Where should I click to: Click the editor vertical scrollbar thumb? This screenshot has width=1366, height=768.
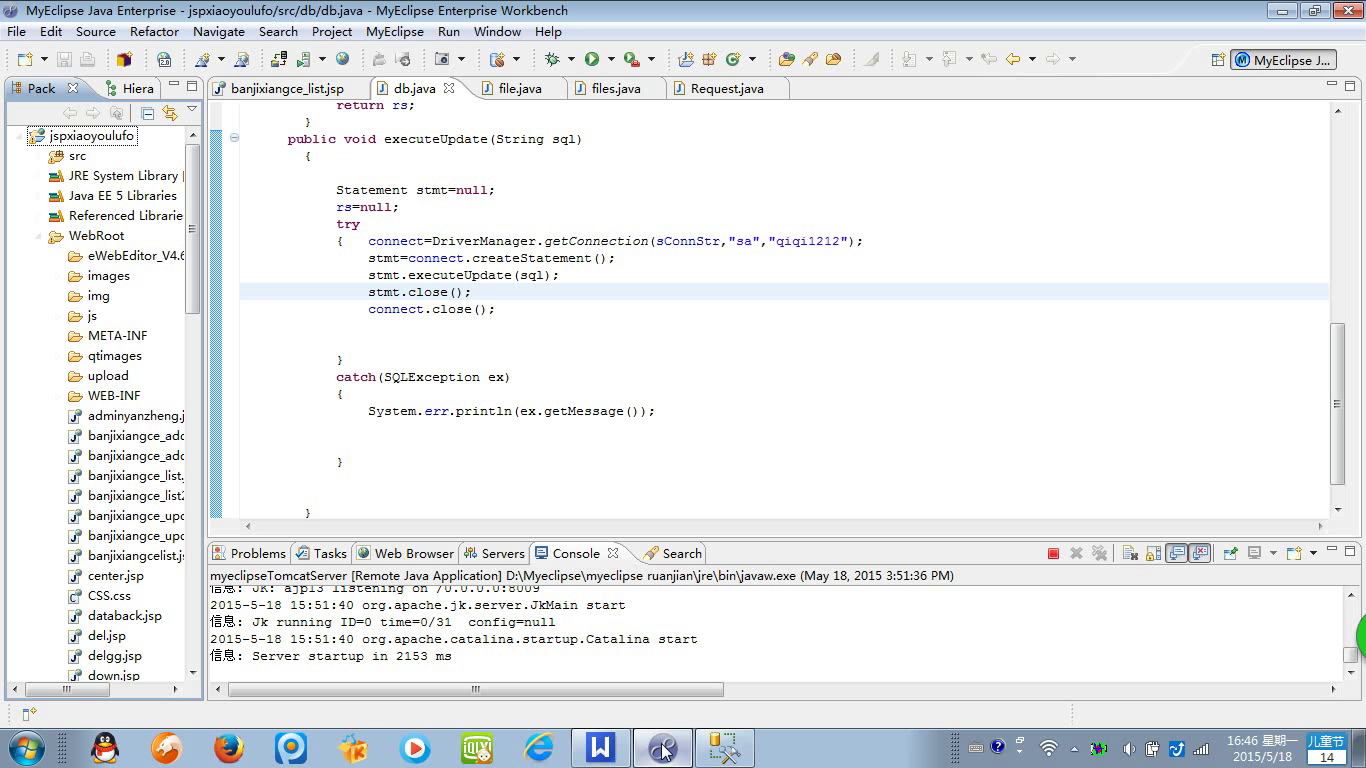[1338, 404]
